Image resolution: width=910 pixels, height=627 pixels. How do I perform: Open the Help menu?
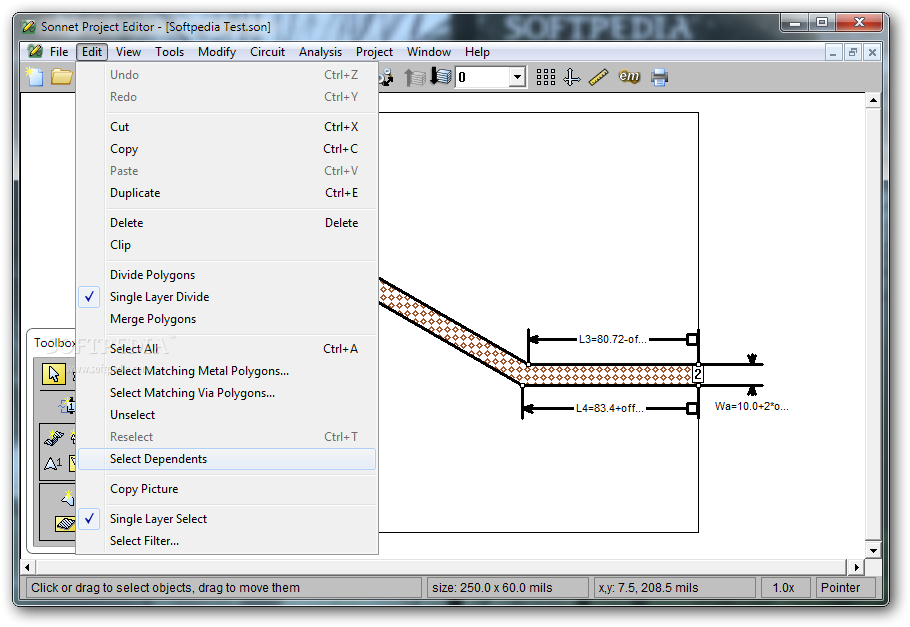[x=477, y=52]
